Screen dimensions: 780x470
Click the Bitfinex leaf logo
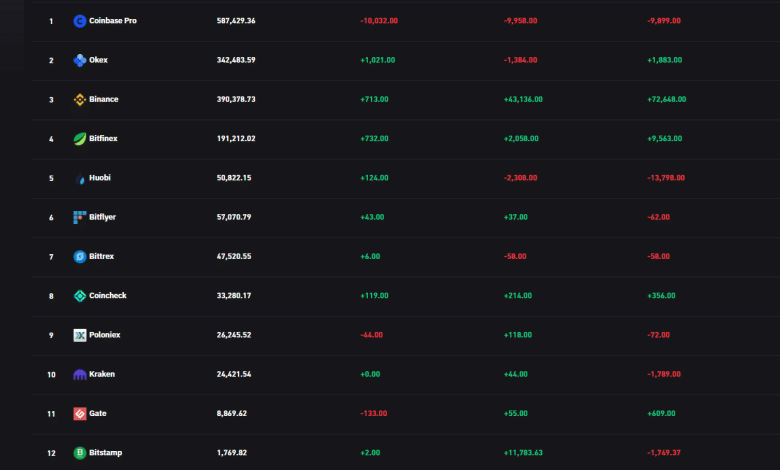80,139
